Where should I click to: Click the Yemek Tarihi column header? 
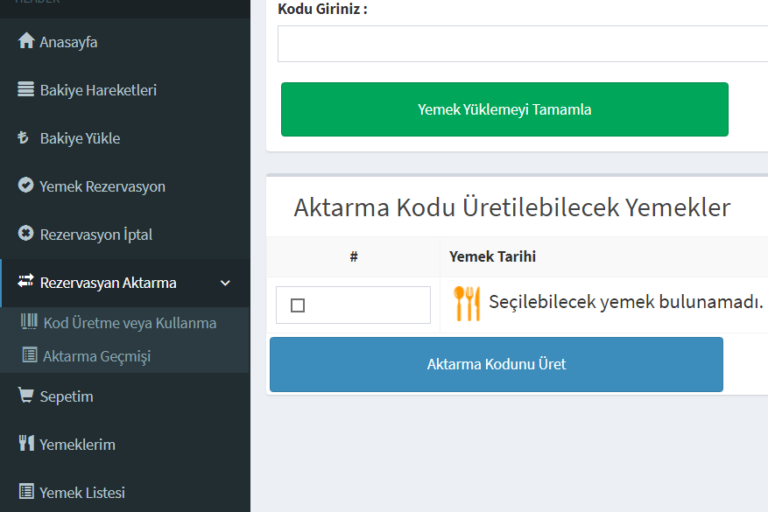tap(492, 257)
